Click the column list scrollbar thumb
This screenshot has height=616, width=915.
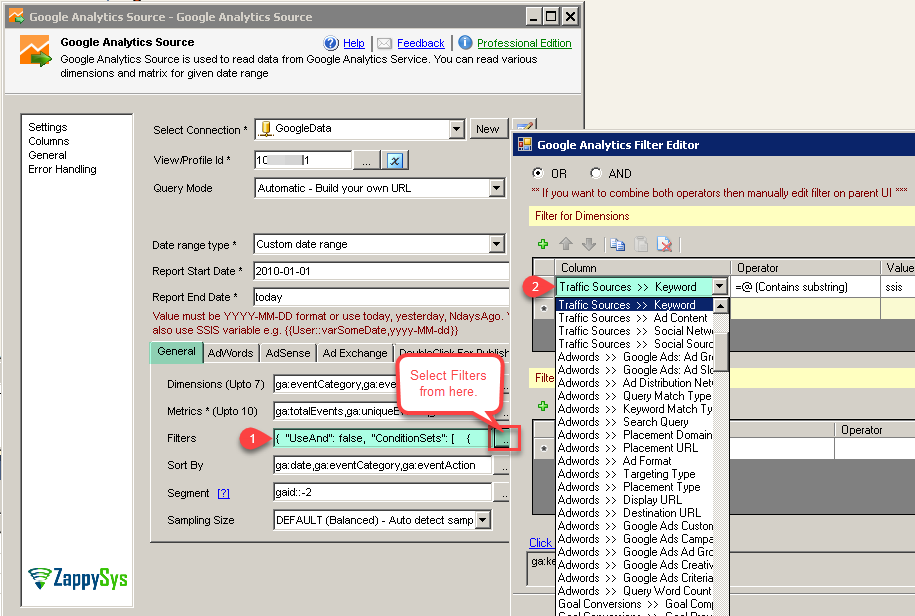[x=721, y=352]
